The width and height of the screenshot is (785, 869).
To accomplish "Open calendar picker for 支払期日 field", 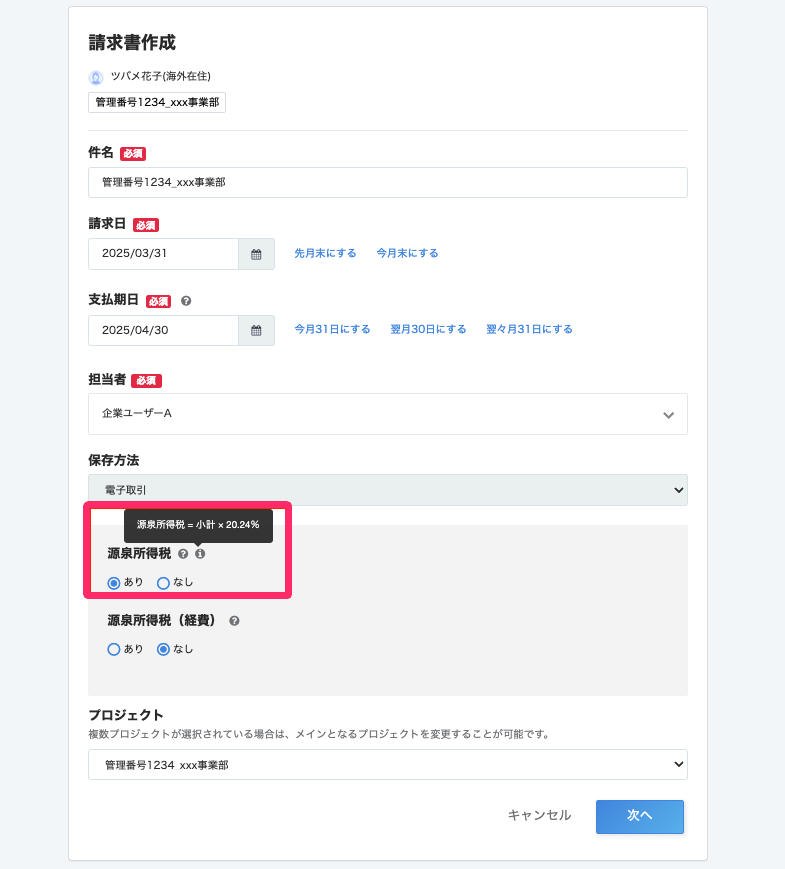I will click(x=256, y=330).
